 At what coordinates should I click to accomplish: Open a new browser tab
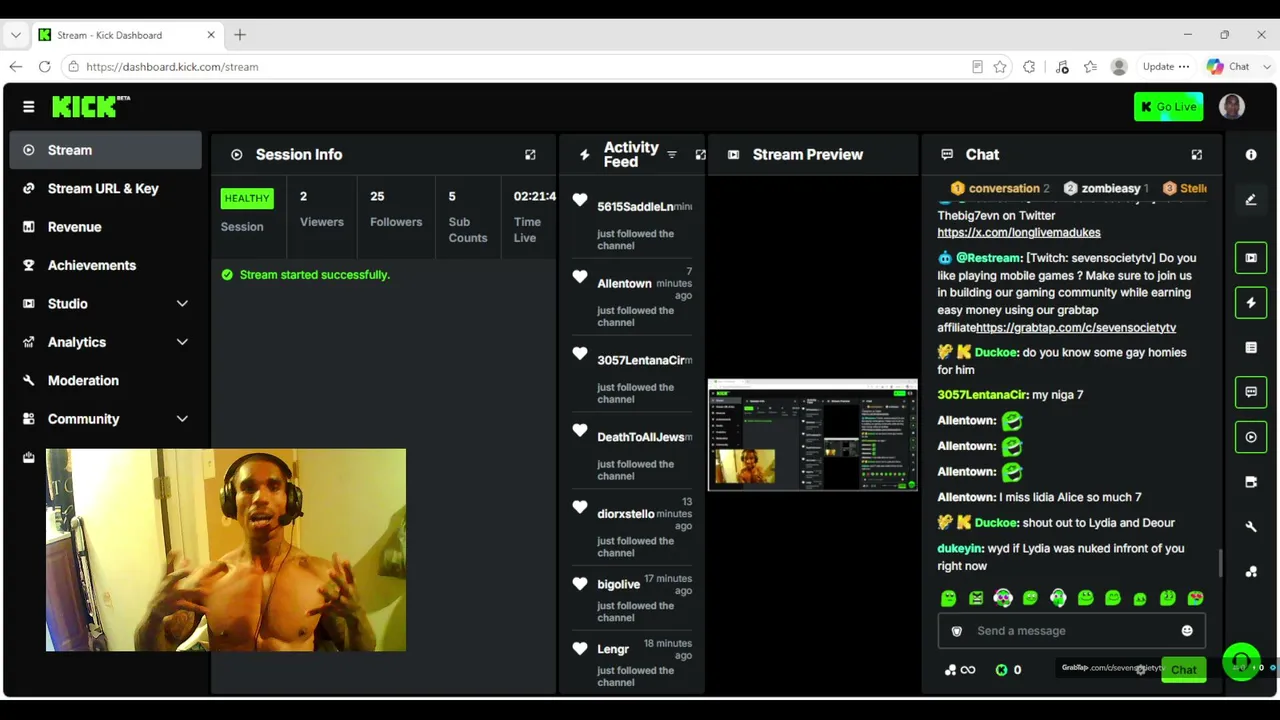(240, 35)
